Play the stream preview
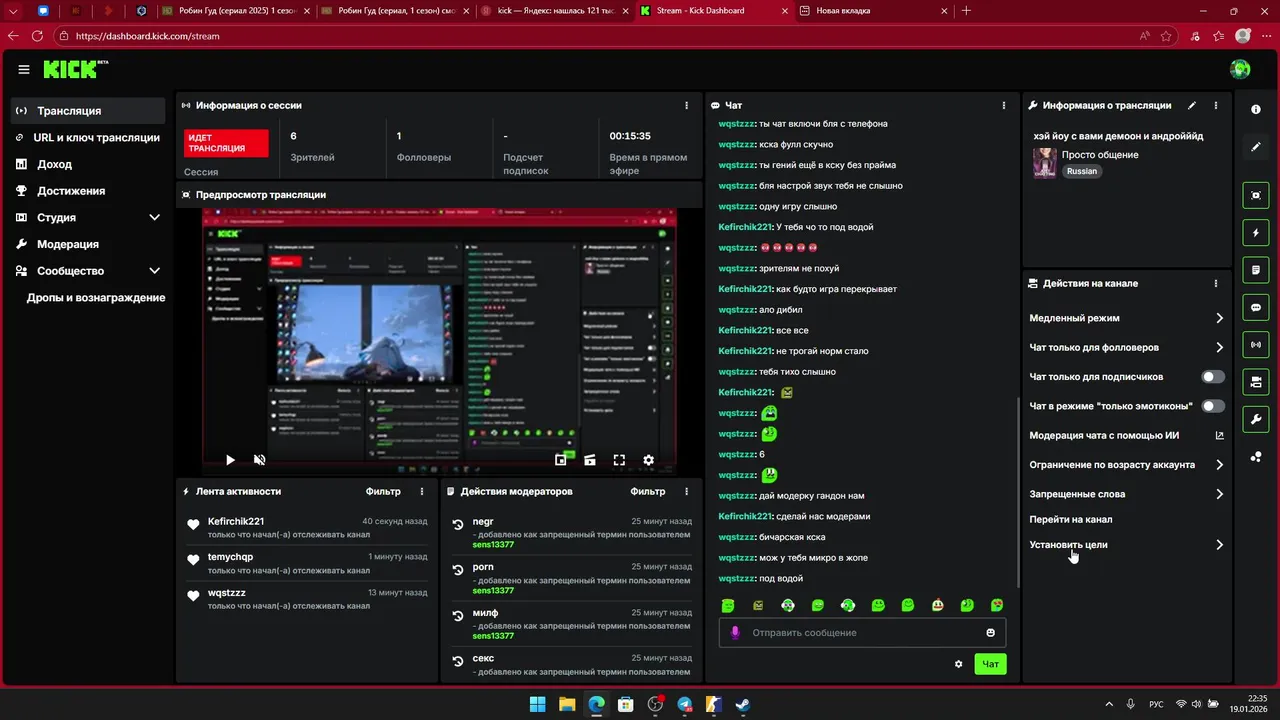The height and width of the screenshot is (720, 1280). [230, 460]
